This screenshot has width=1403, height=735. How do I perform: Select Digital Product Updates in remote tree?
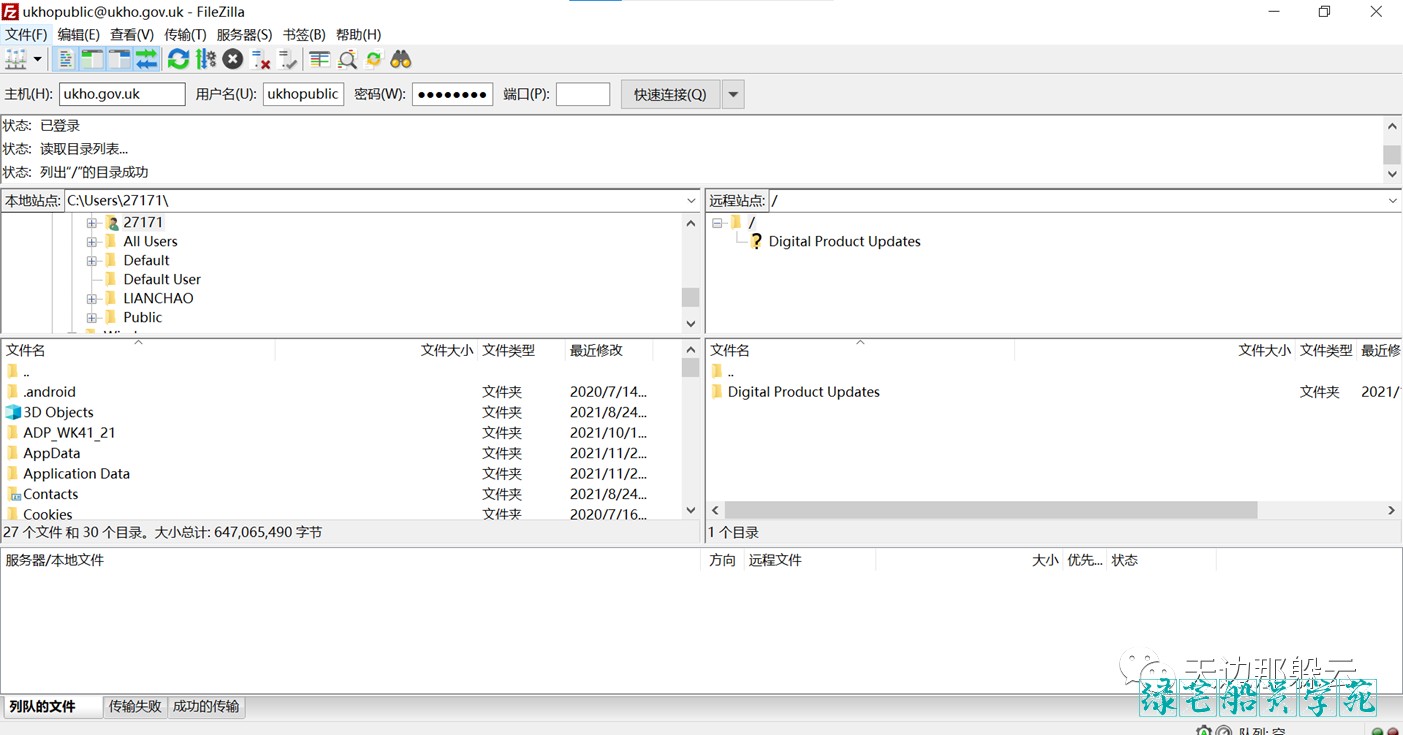click(x=844, y=241)
